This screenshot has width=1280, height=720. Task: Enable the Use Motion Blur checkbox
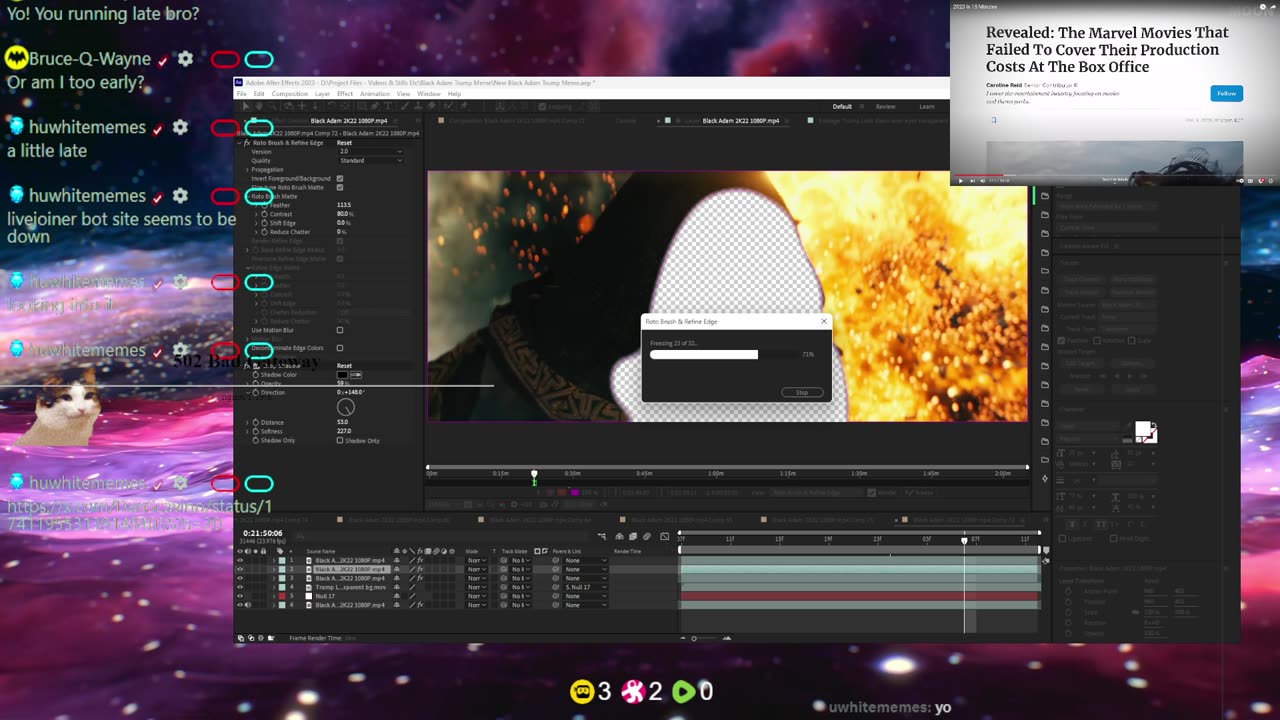tap(340, 330)
